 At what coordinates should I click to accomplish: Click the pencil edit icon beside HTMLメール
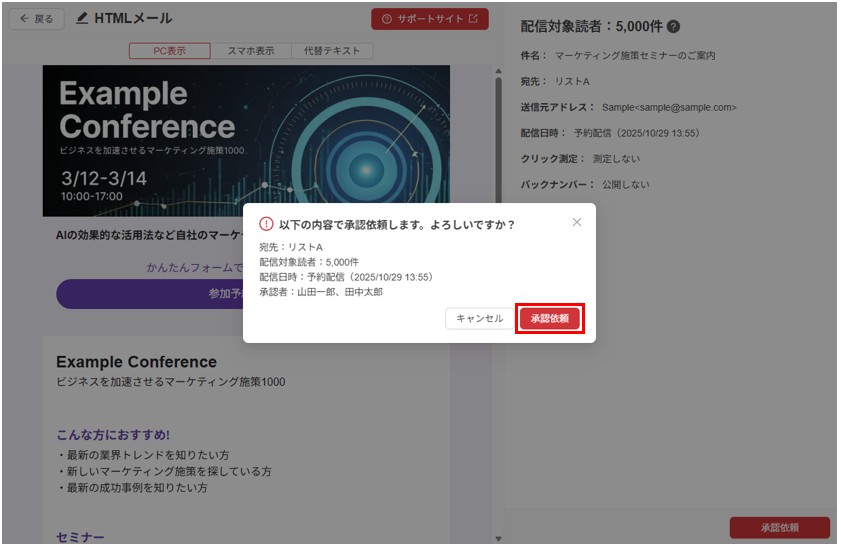[x=82, y=19]
